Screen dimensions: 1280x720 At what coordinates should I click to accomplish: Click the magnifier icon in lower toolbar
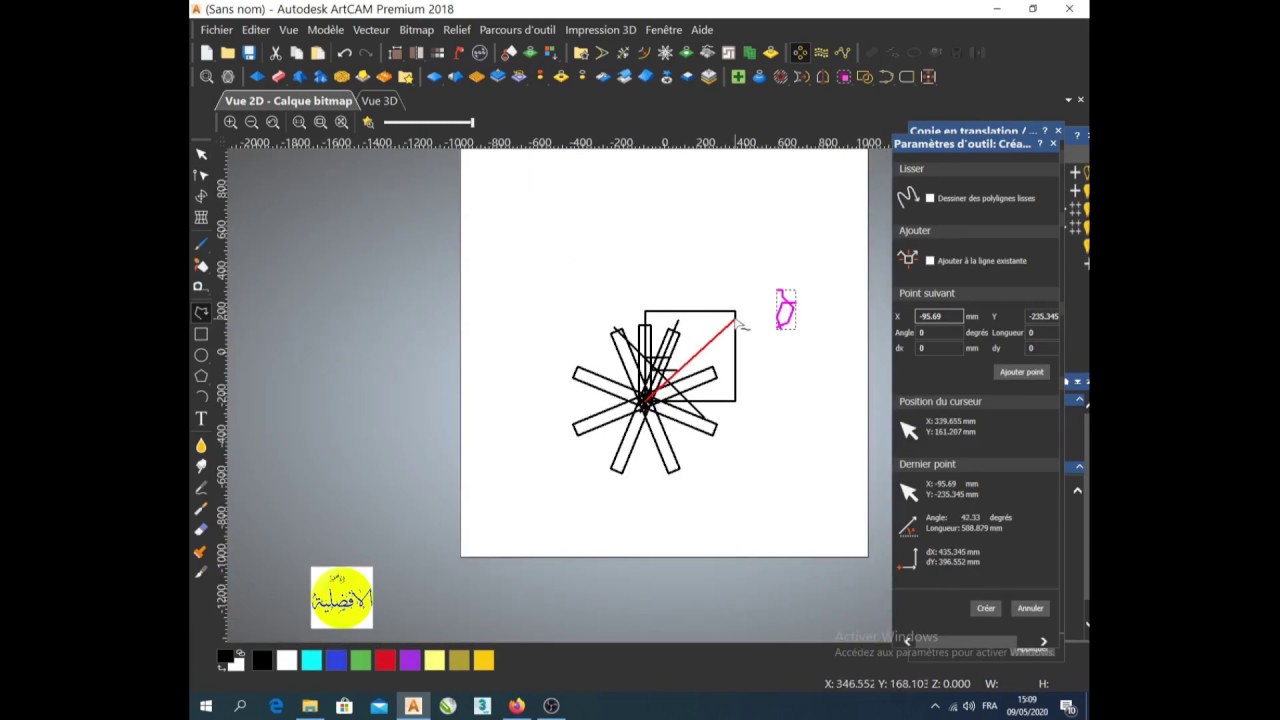(206, 77)
